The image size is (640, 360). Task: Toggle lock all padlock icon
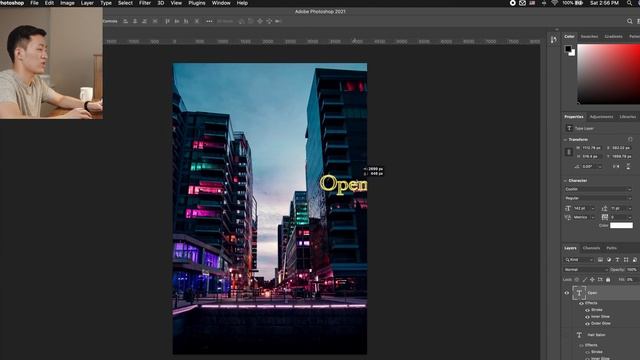[x=608, y=280]
